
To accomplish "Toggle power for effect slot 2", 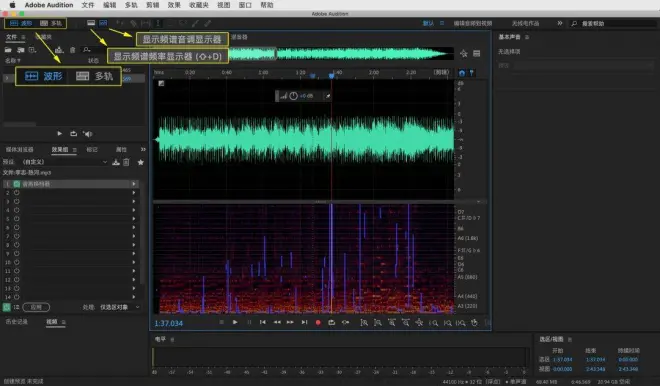I will tap(17, 193).
